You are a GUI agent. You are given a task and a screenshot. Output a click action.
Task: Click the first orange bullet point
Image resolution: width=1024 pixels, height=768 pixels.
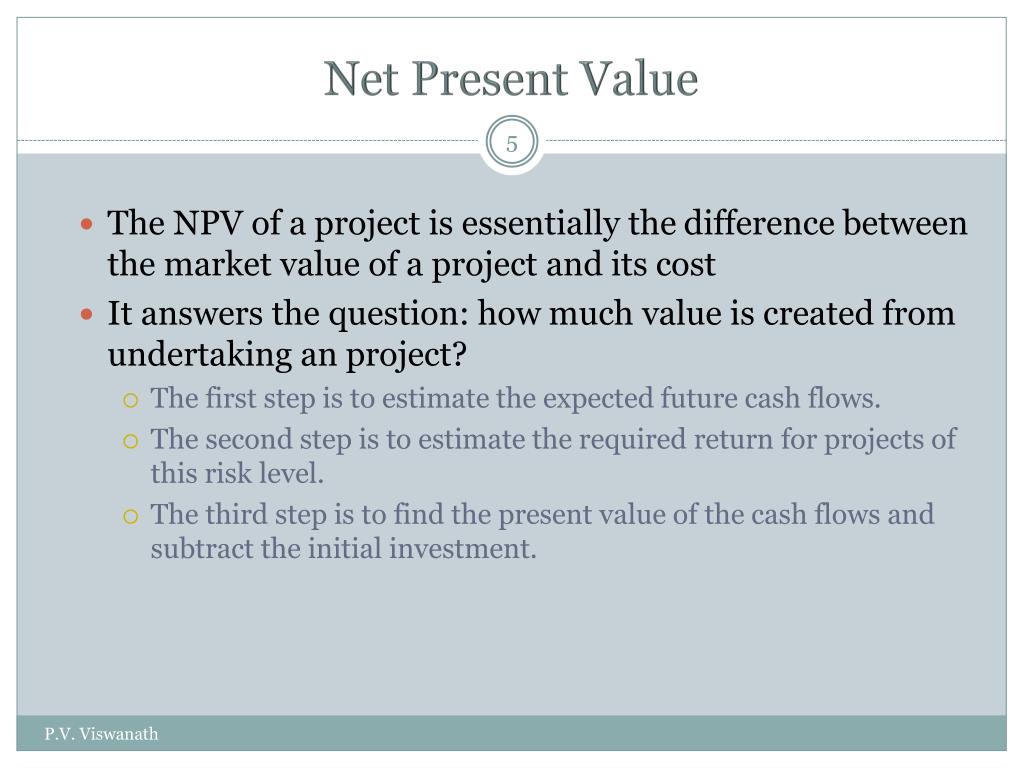[x=87, y=225]
